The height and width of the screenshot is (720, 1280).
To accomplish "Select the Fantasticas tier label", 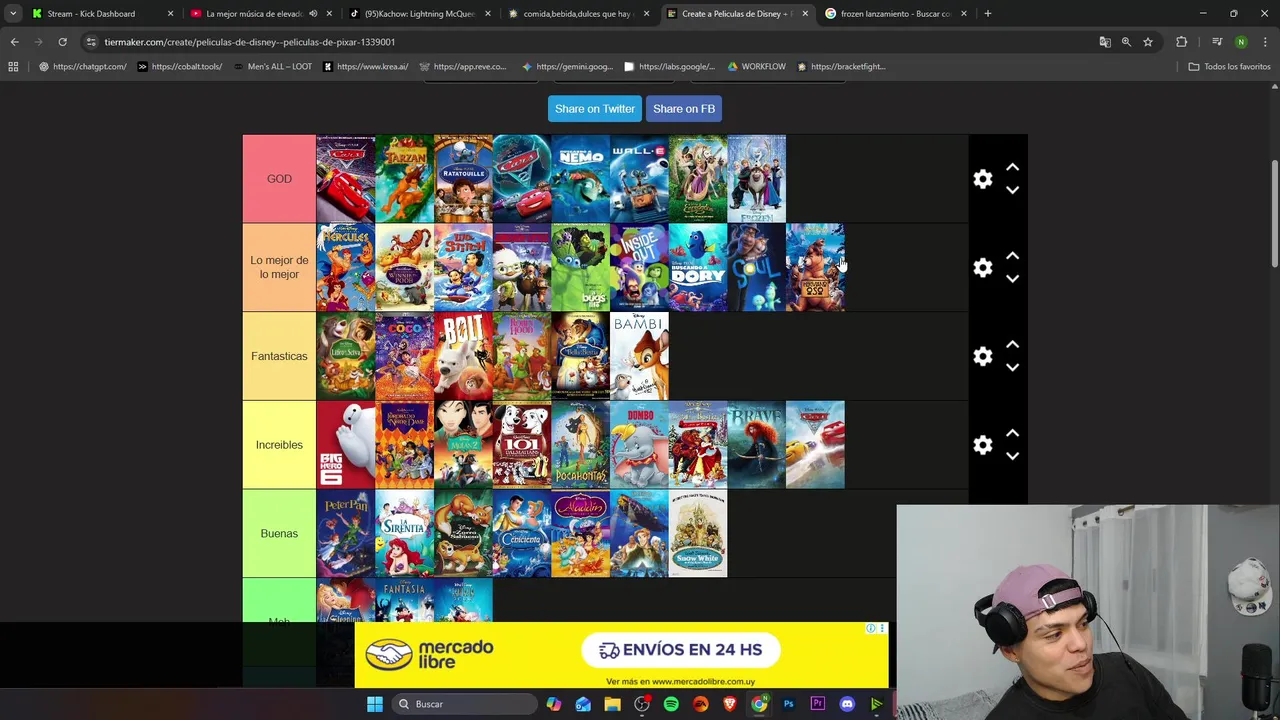I will point(279,356).
